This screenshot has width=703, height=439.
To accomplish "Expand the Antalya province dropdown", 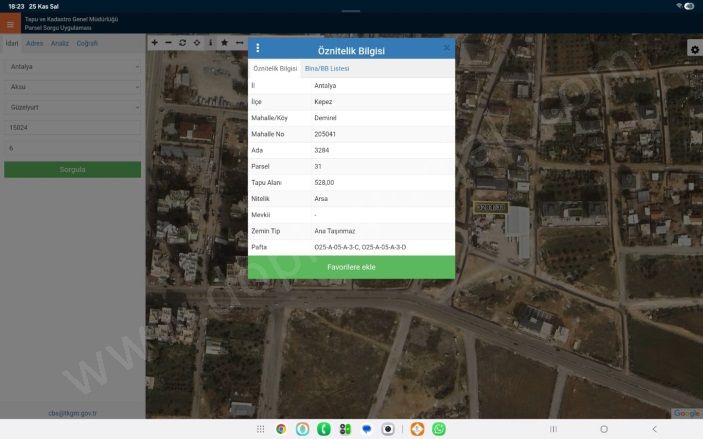I will tap(72, 67).
